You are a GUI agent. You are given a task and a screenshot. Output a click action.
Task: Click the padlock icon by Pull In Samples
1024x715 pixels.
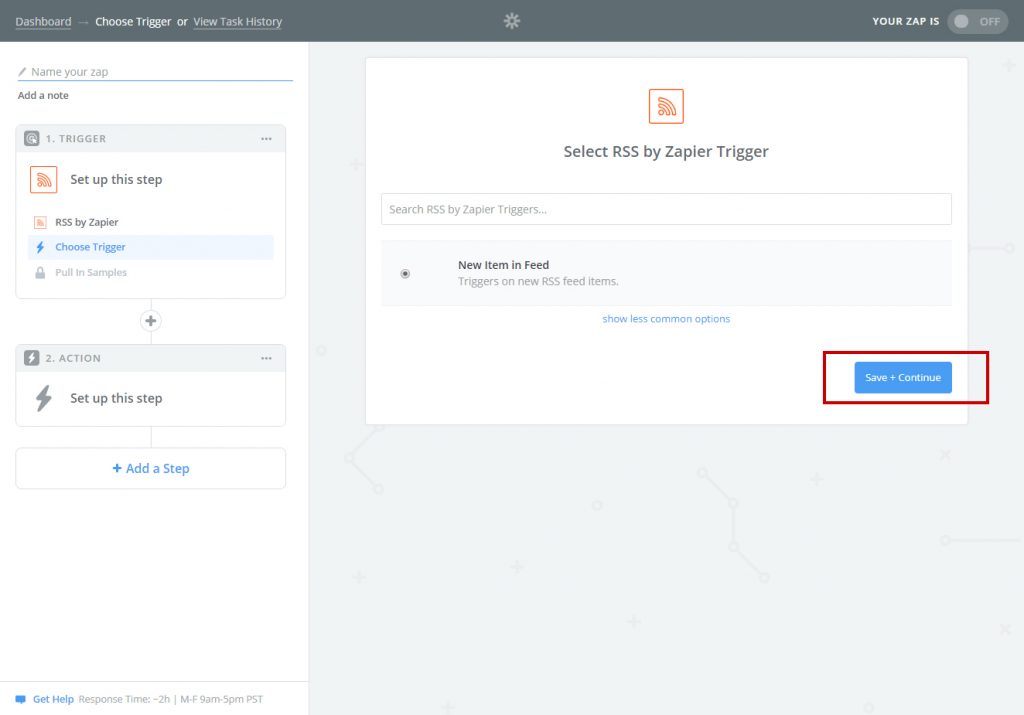[41, 272]
